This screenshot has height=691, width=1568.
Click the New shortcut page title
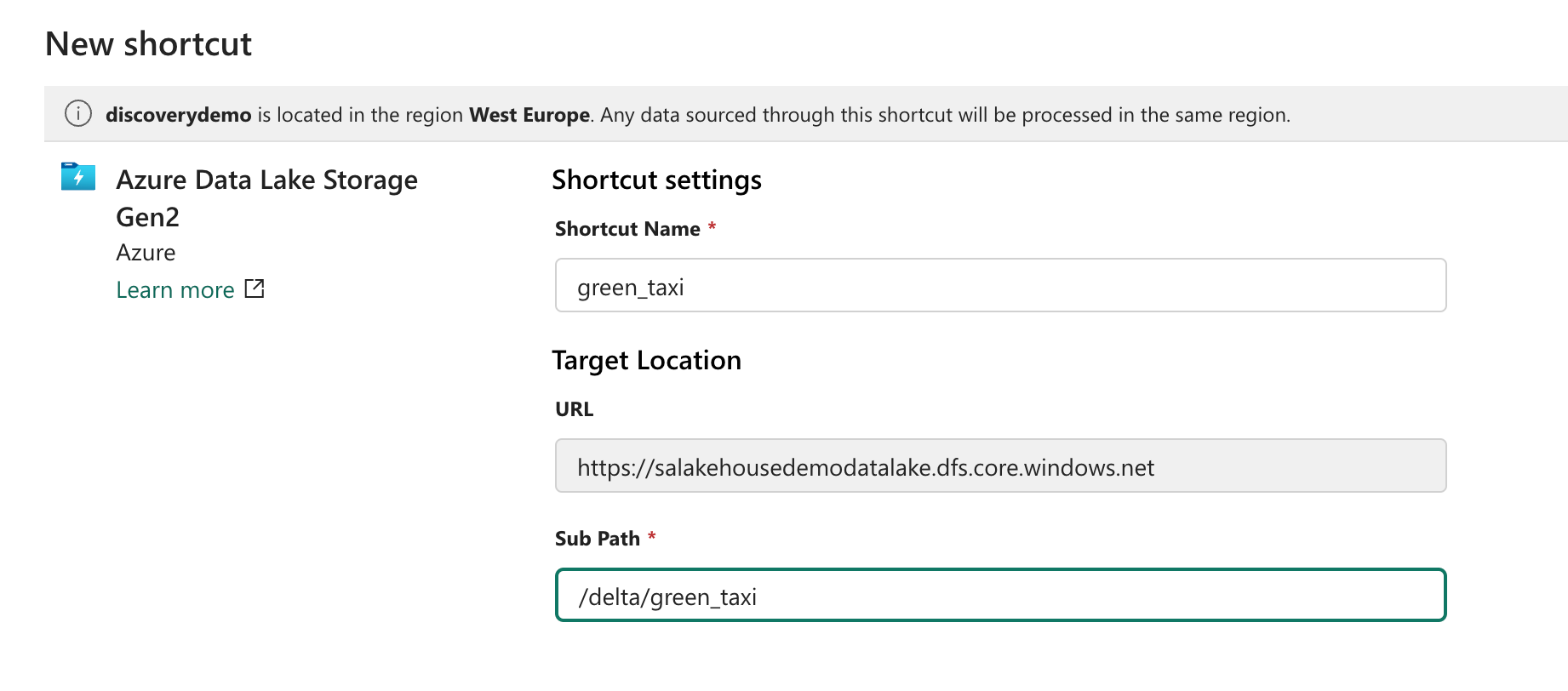[x=149, y=43]
